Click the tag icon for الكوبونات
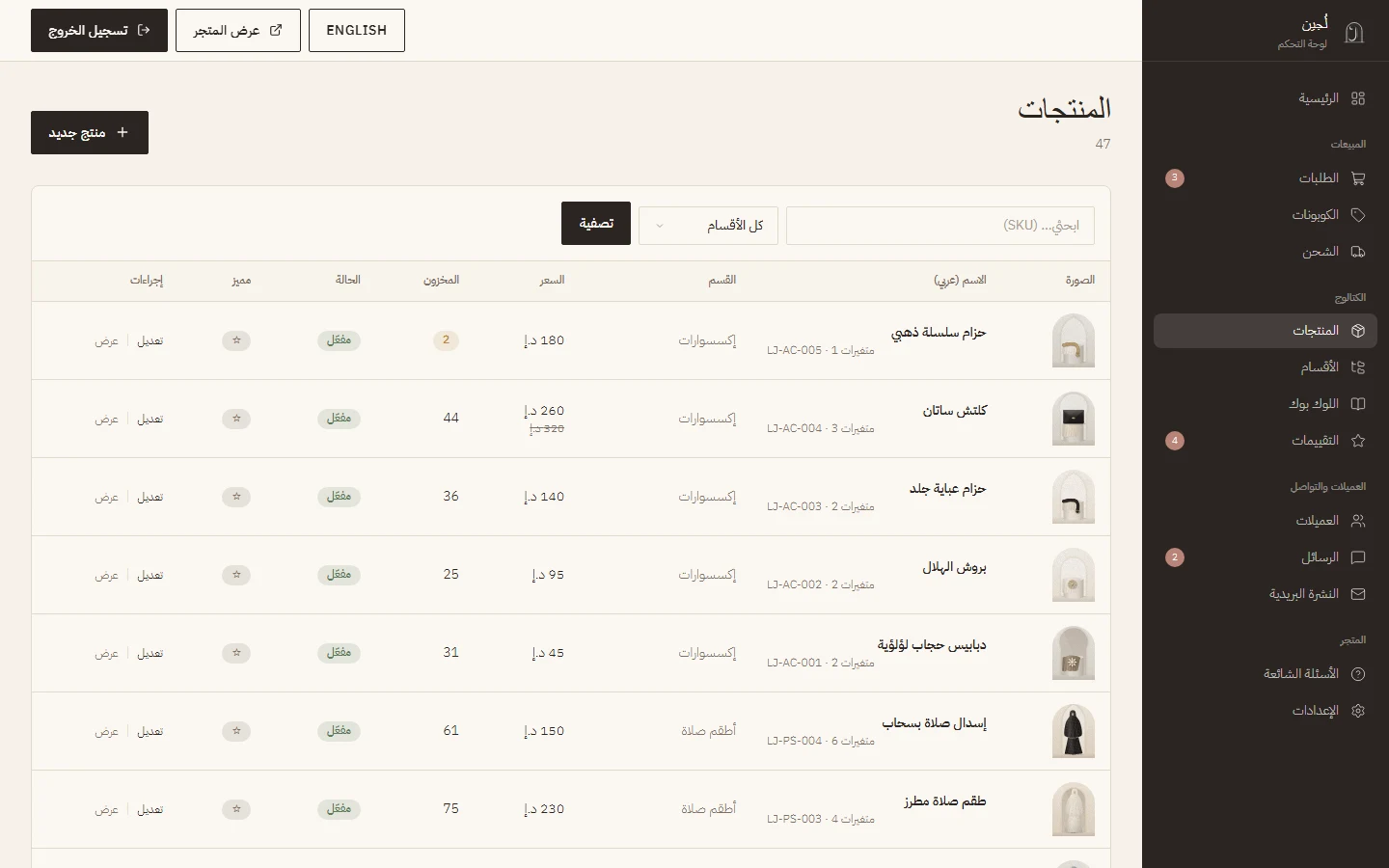The width and height of the screenshot is (1389, 868). tap(1358, 215)
